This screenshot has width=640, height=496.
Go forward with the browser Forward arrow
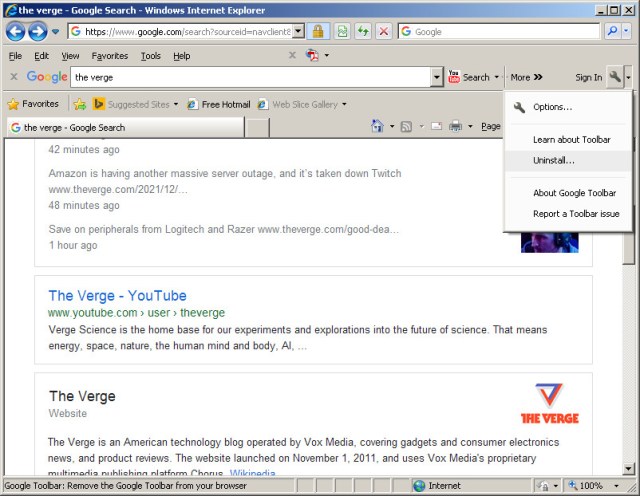[38, 31]
